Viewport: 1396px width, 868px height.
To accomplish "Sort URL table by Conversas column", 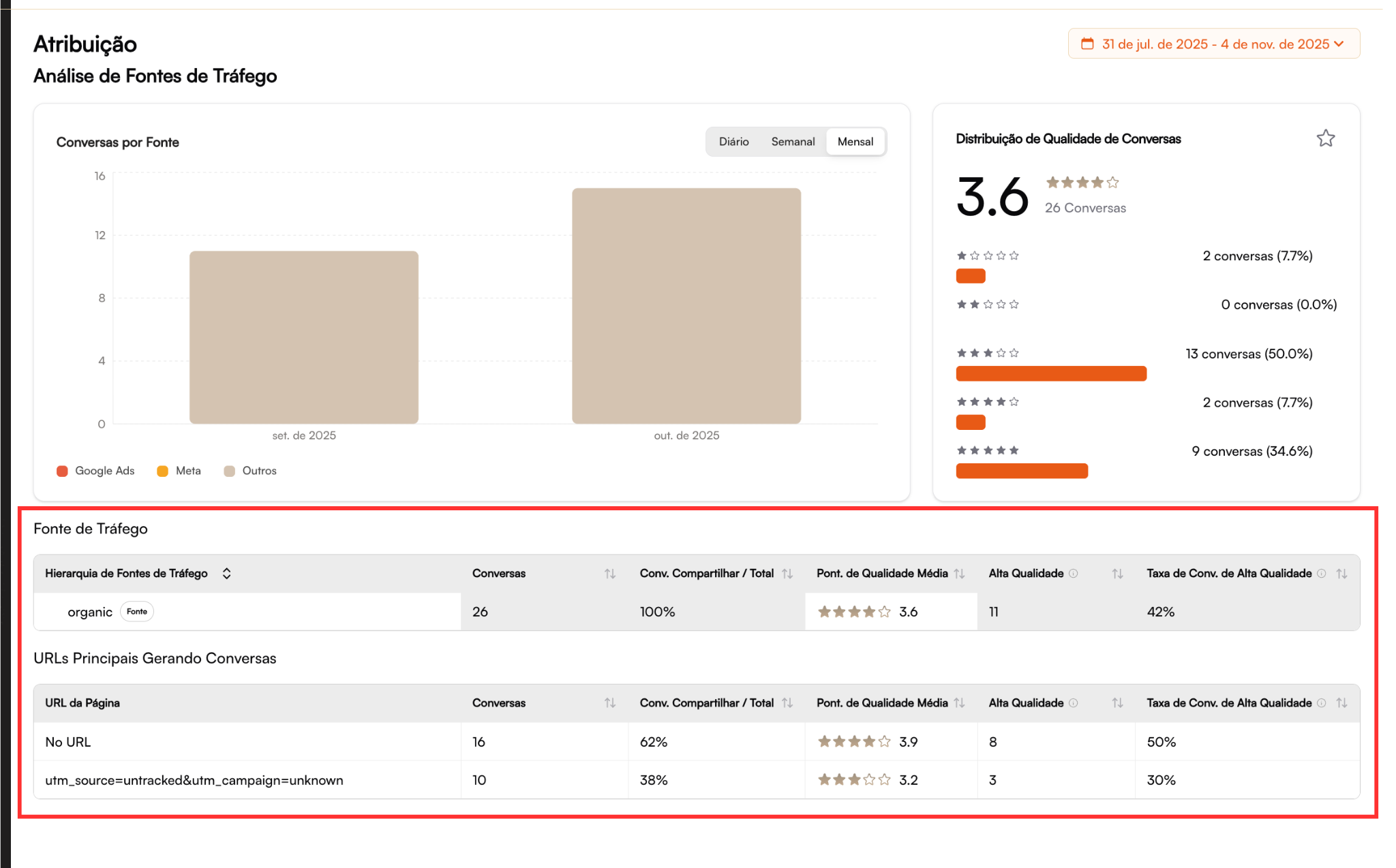I will pyautogui.click(x=609, y=703).
